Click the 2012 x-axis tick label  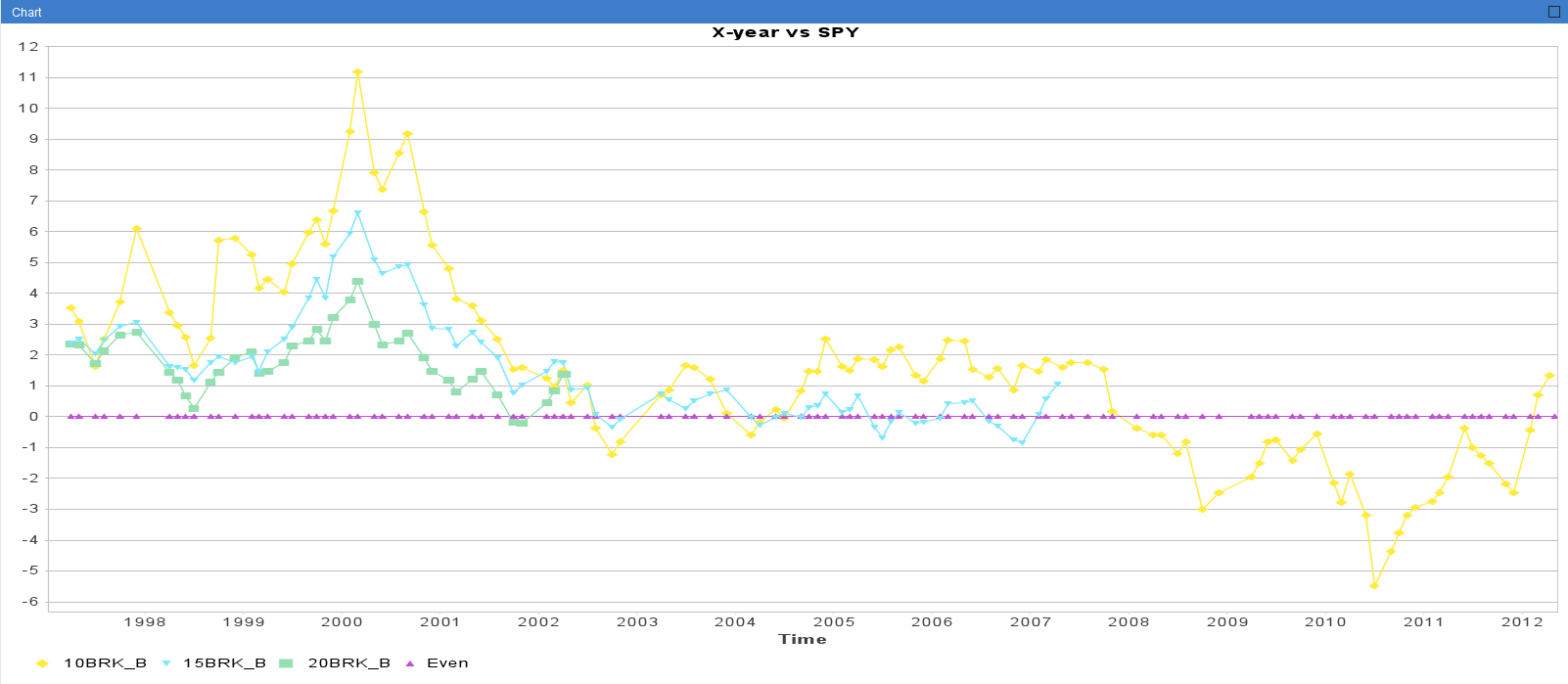click(1522, 621)
